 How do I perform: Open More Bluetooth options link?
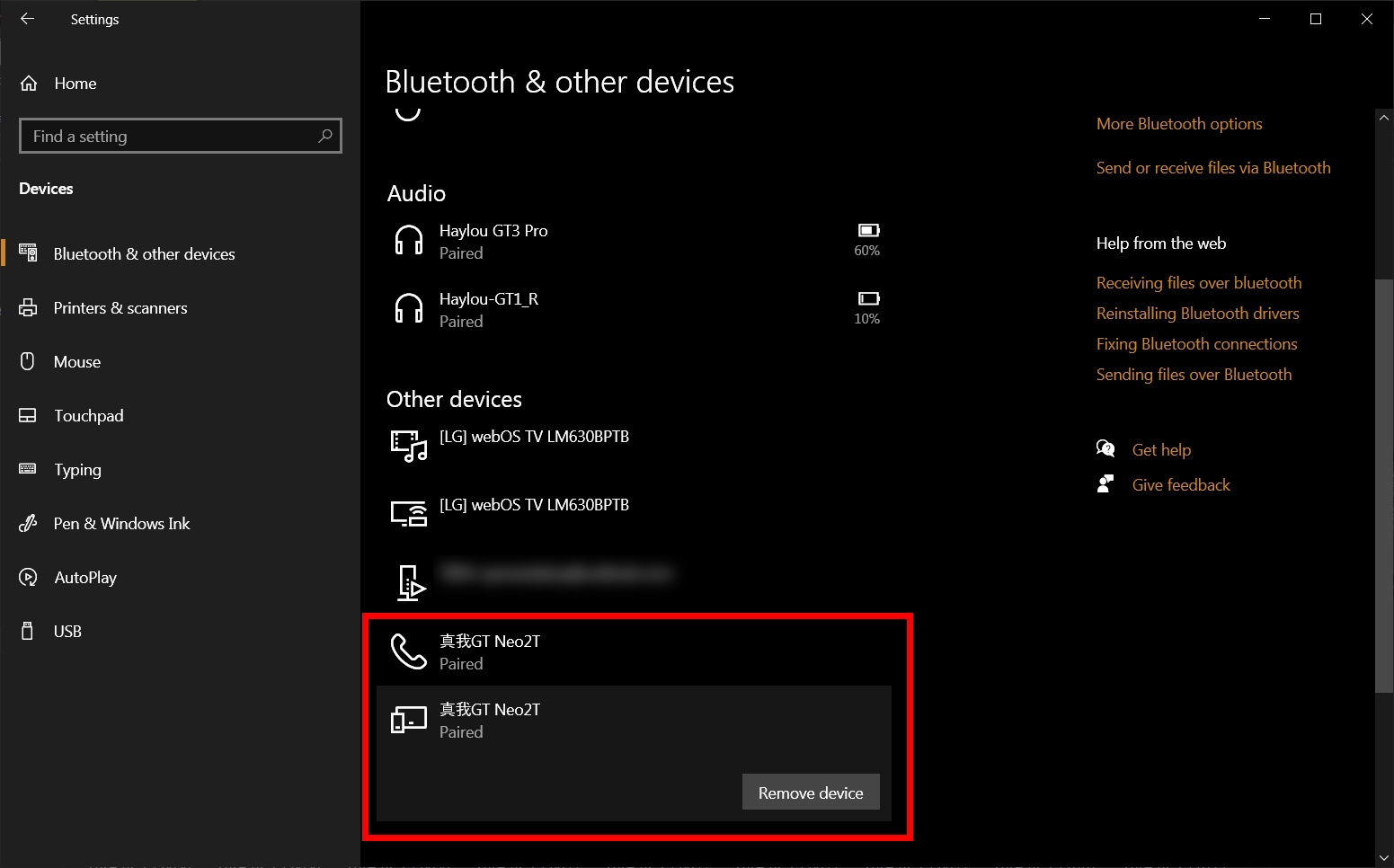[1179, 124]
